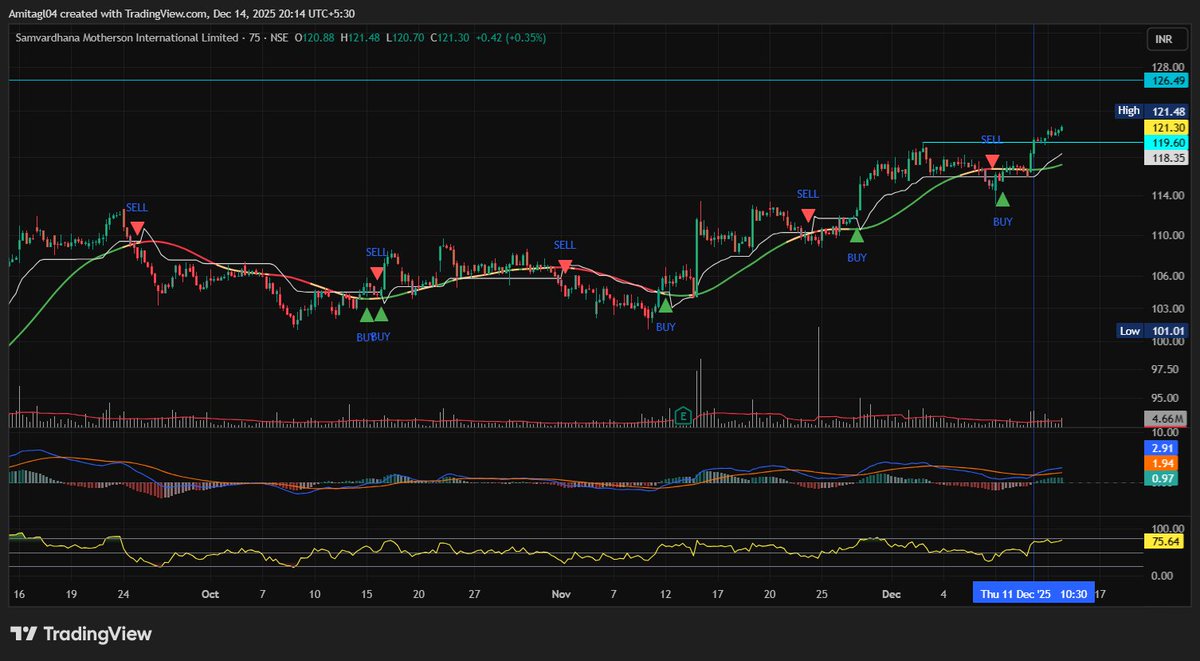This screenshot has height=661, width=1200.
Task: Open the green E earnings marker
Action: pyautogui.click(x=684, y=415)
